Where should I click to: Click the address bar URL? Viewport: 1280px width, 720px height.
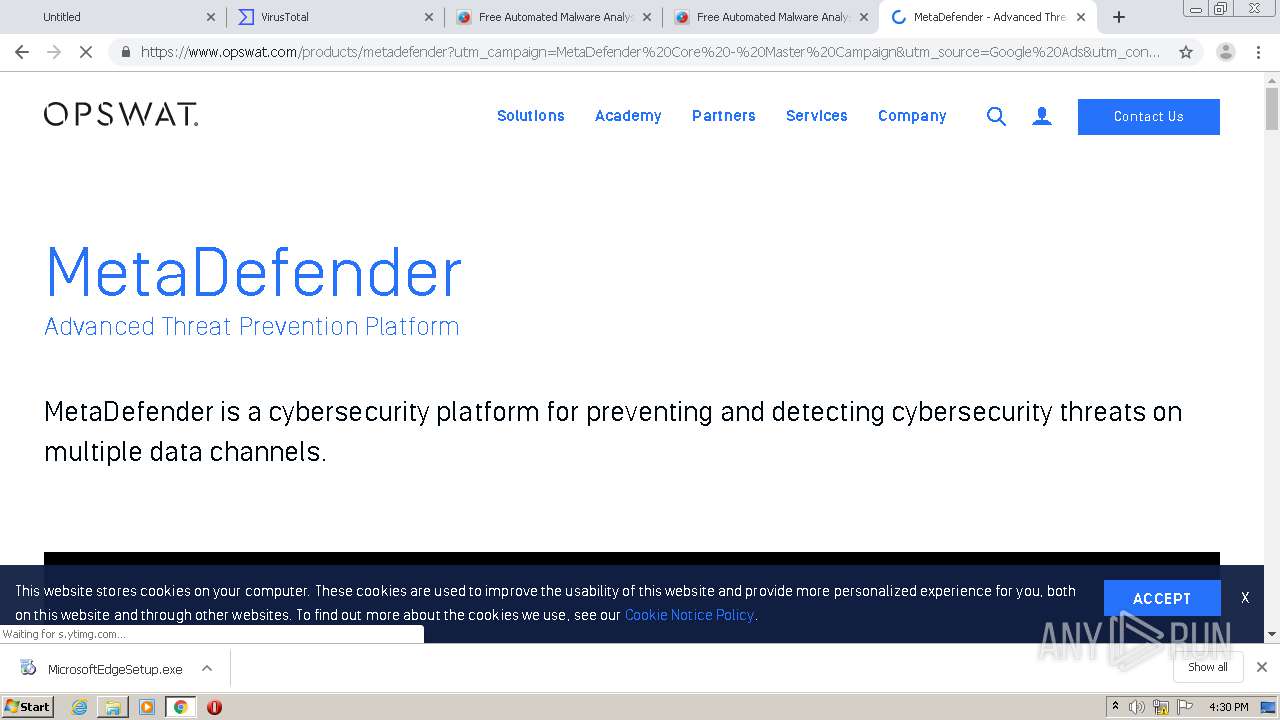pyautogui.click(x=650, y=52)
